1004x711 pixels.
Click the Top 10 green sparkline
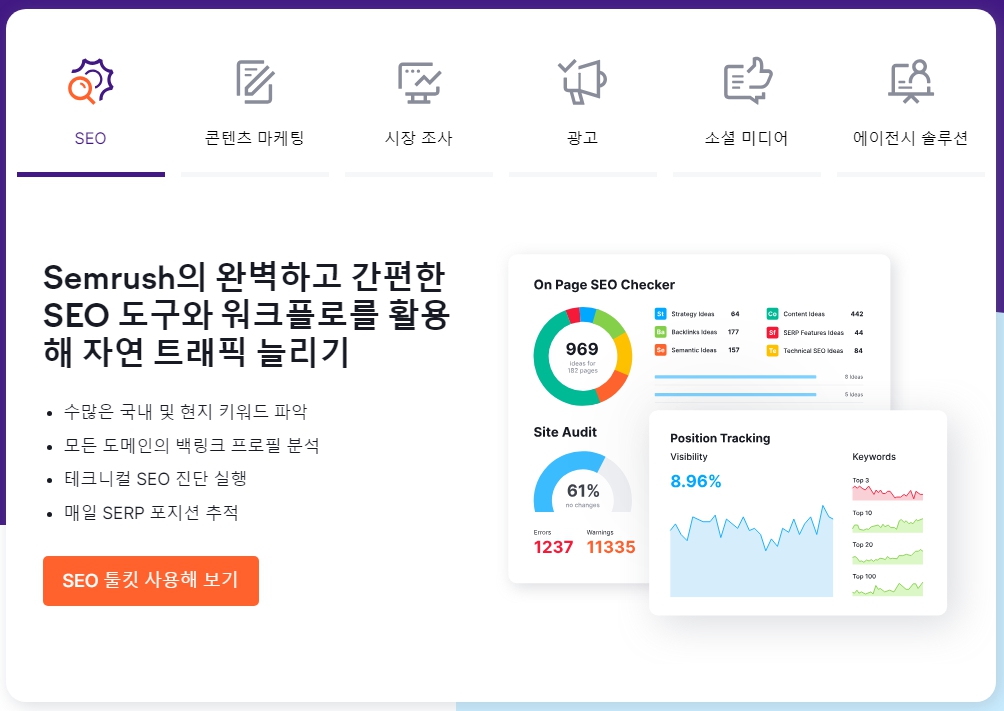887,525
